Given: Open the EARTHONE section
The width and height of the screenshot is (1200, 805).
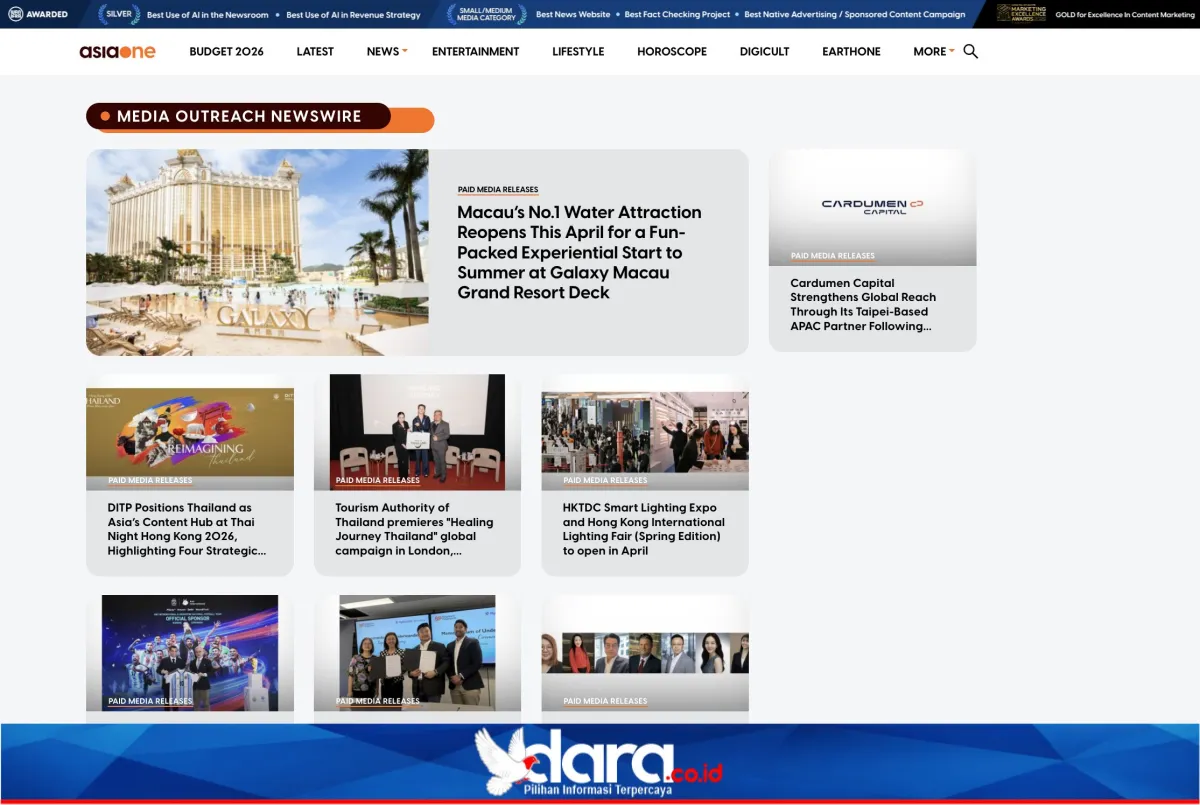Looking at the screenshot, I should [851, 51].
